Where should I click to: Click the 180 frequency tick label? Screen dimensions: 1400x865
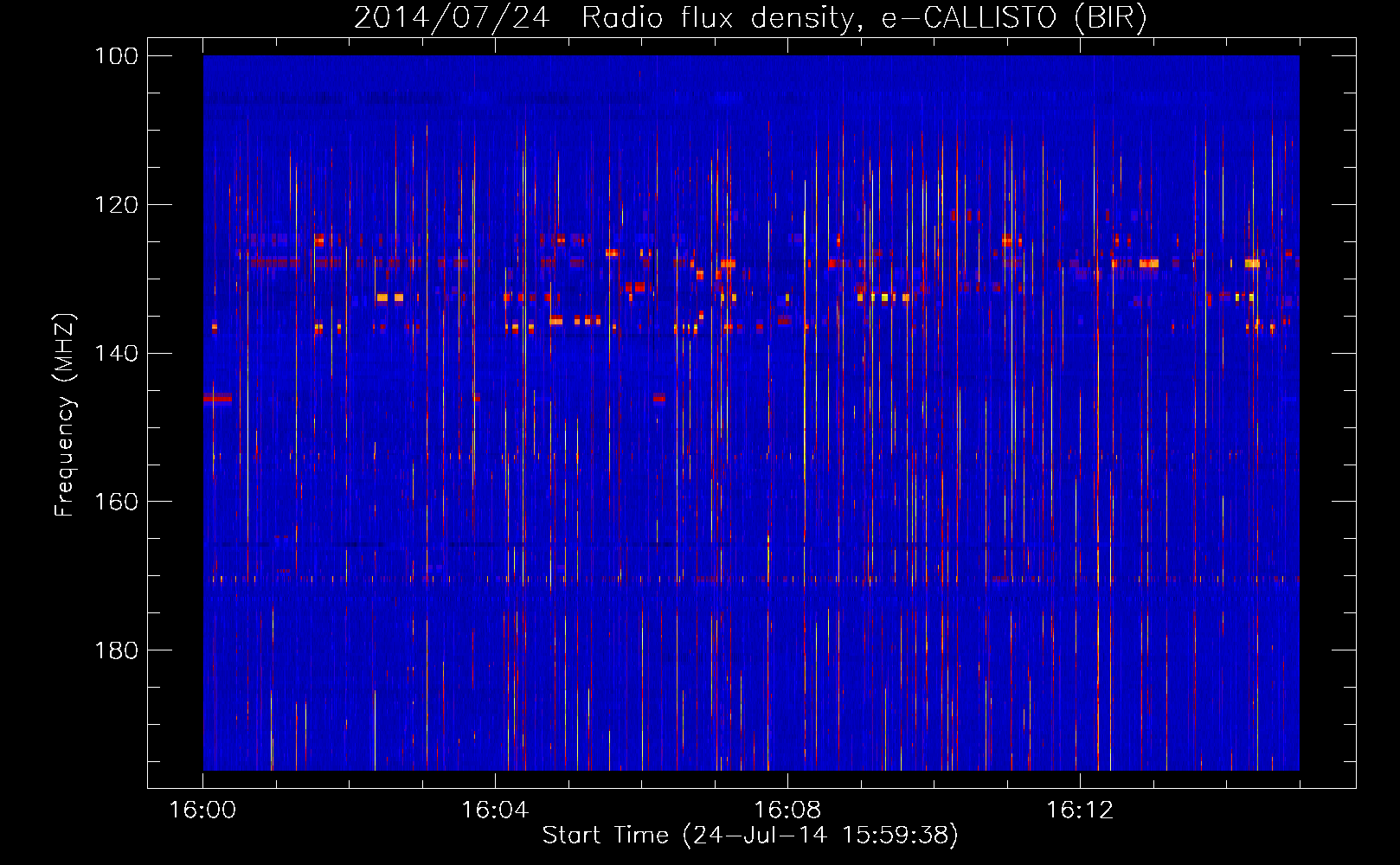click(x=116, y=650)
